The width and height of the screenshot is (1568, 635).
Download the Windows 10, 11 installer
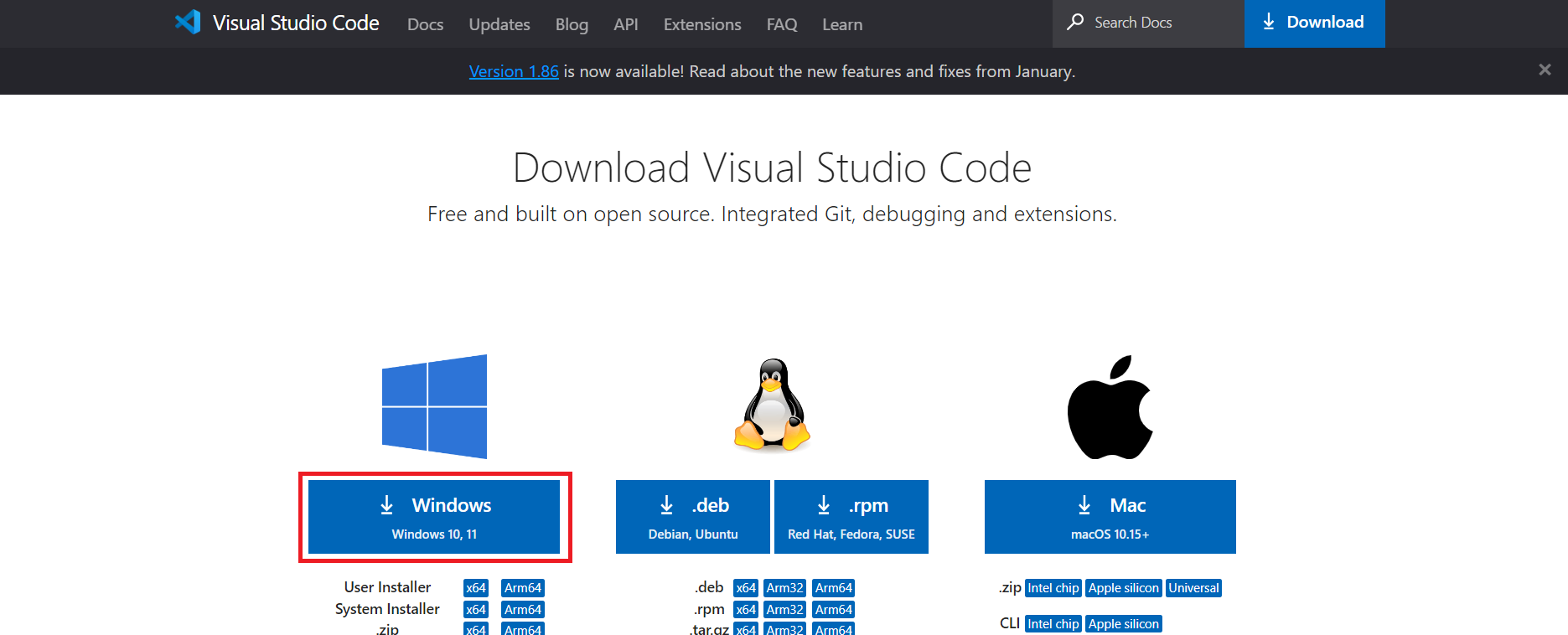pyautogui.click(x=434, y=517)
